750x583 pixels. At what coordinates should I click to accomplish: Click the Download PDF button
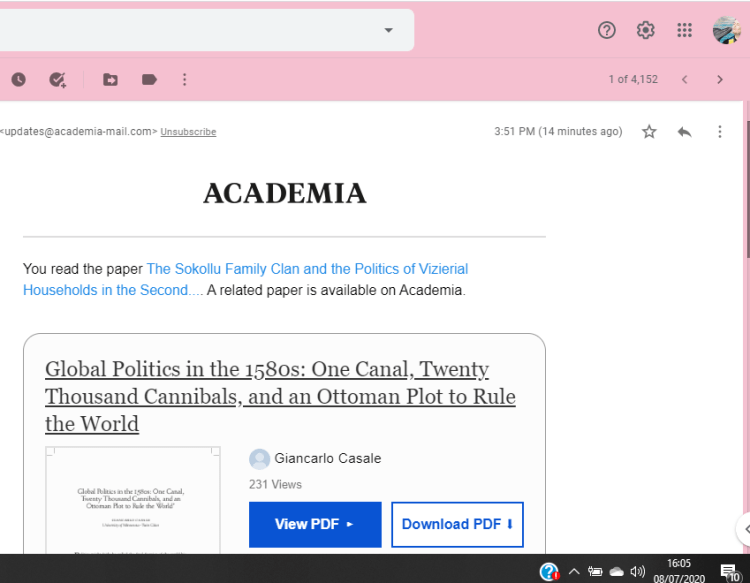click(457, 524)
